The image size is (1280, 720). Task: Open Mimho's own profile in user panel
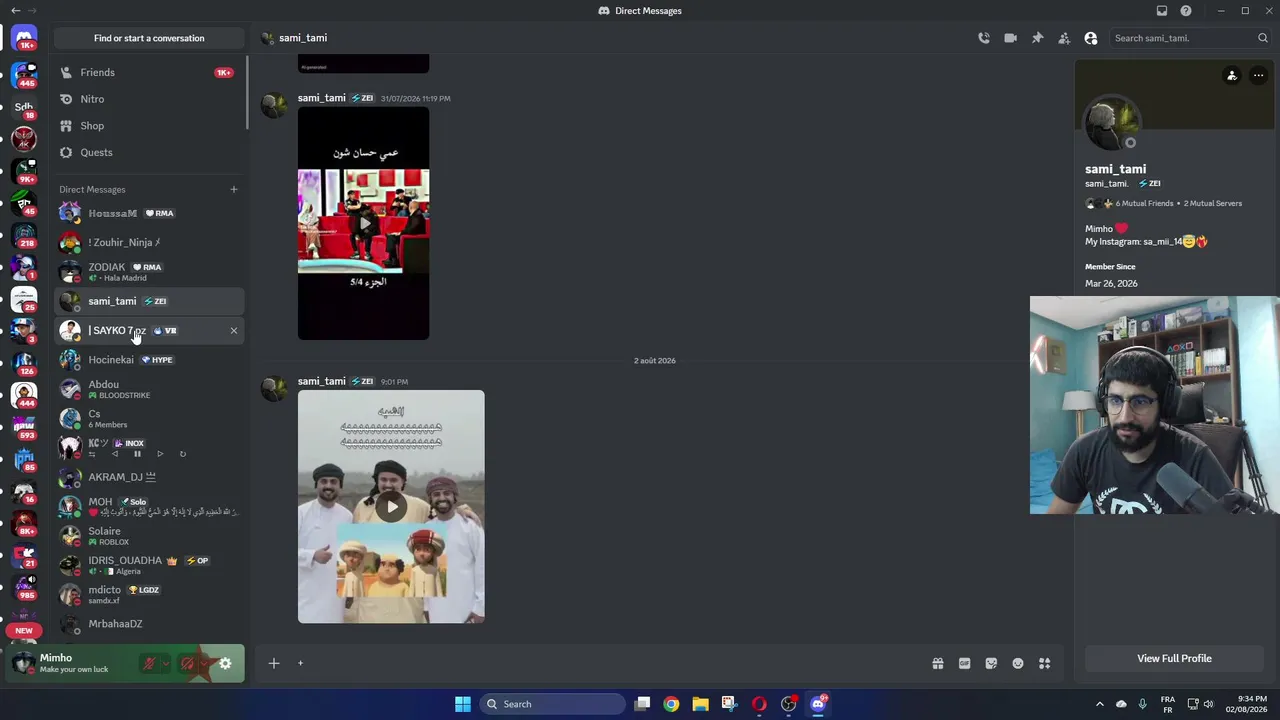coord(75,663)
